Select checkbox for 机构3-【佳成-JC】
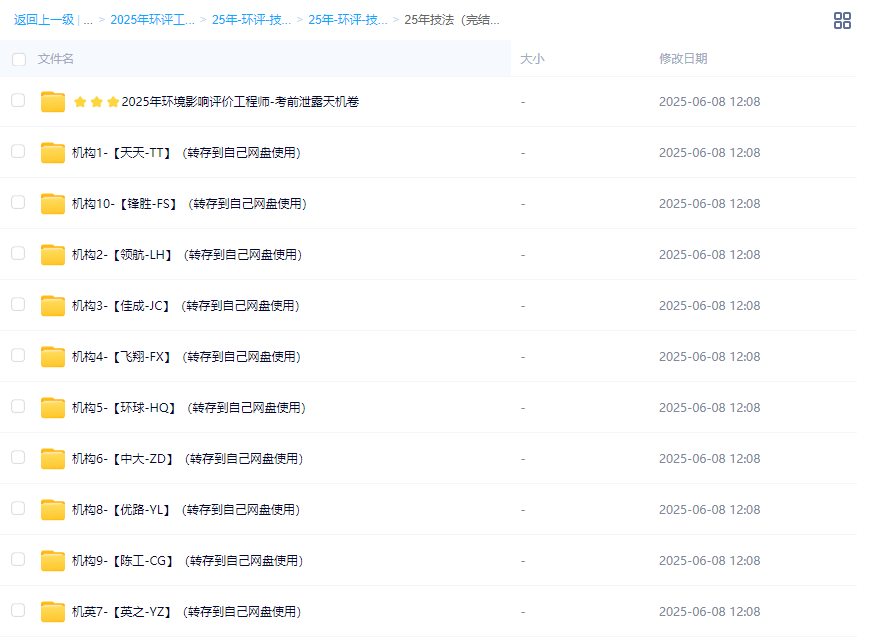Screen dimensions: 872x637 [18, 304]
